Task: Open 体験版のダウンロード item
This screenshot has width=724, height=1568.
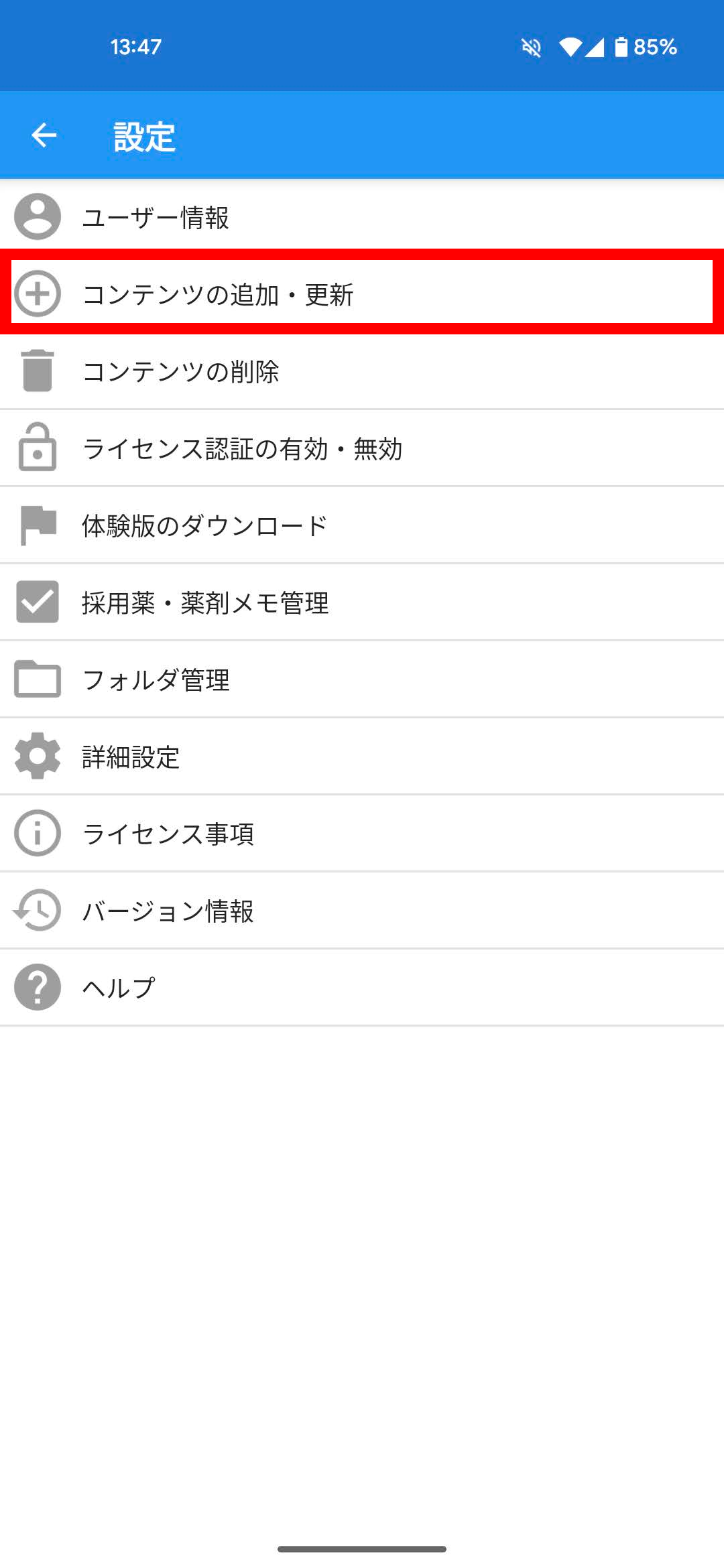Action: tap(204, 525)
